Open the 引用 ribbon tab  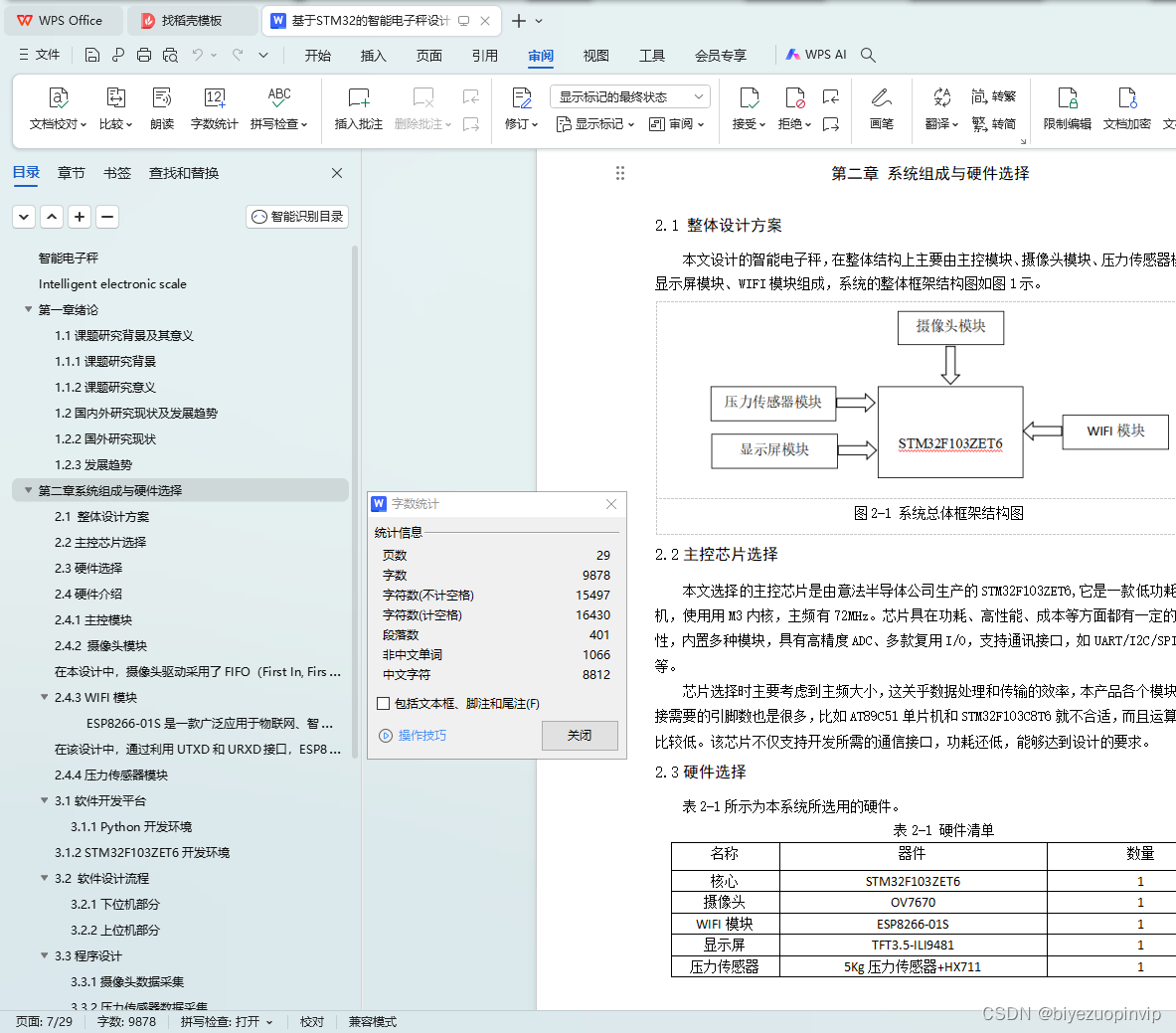point(485,56)
